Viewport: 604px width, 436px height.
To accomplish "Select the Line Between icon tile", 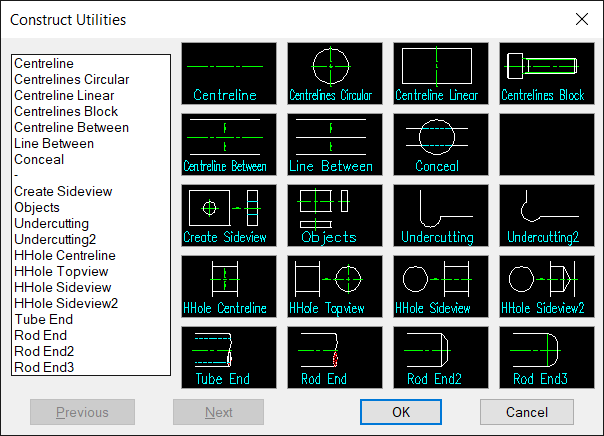I will (x=335, y=144).
